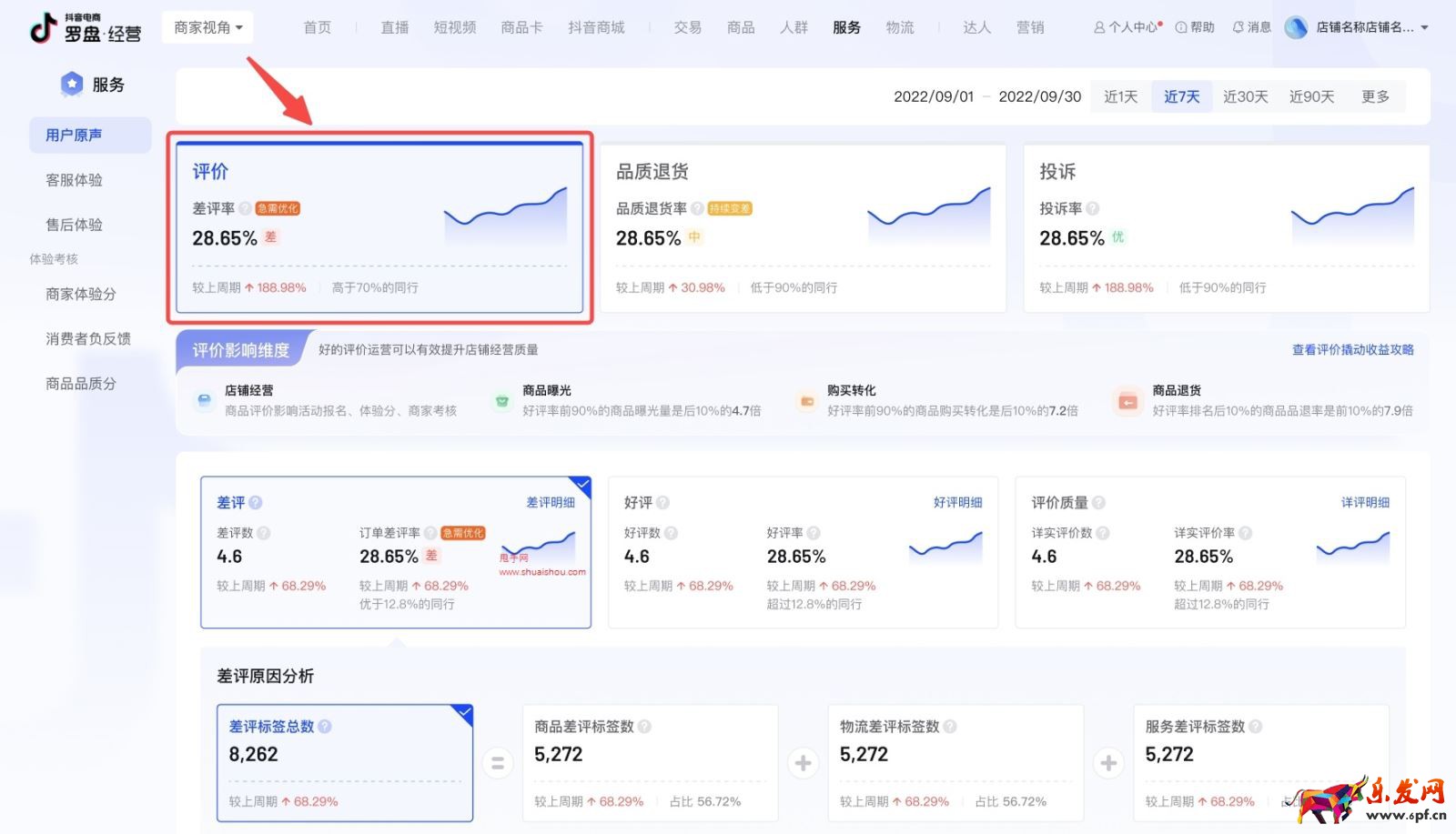This screenshot has height=834, width=1456.
Task: Click the 商品退货 icon in 评价影响维度
Action: point(1128,400)
